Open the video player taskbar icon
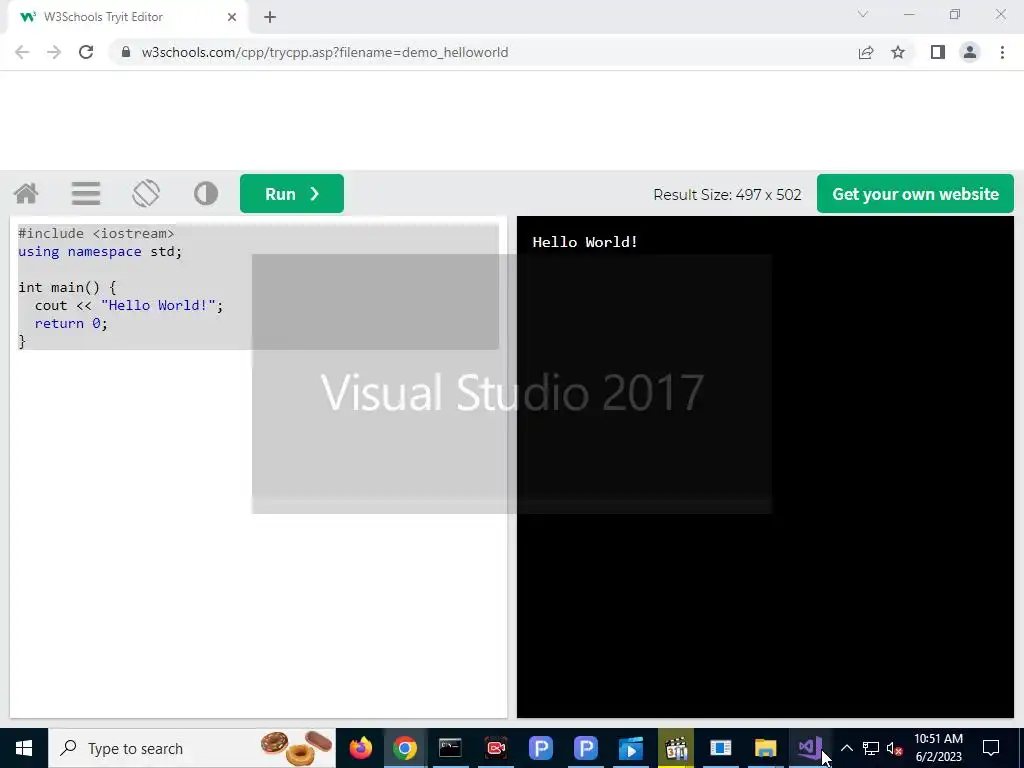The image size is (1024, 768). click(x=631, y=748)
